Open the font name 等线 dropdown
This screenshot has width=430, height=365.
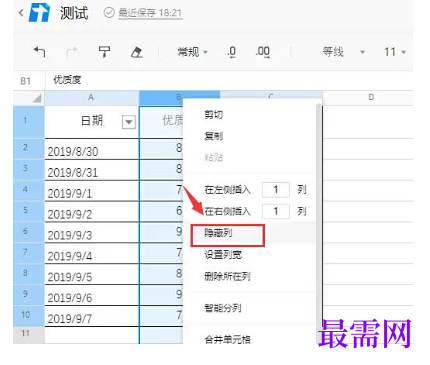(x=343, y=52)
